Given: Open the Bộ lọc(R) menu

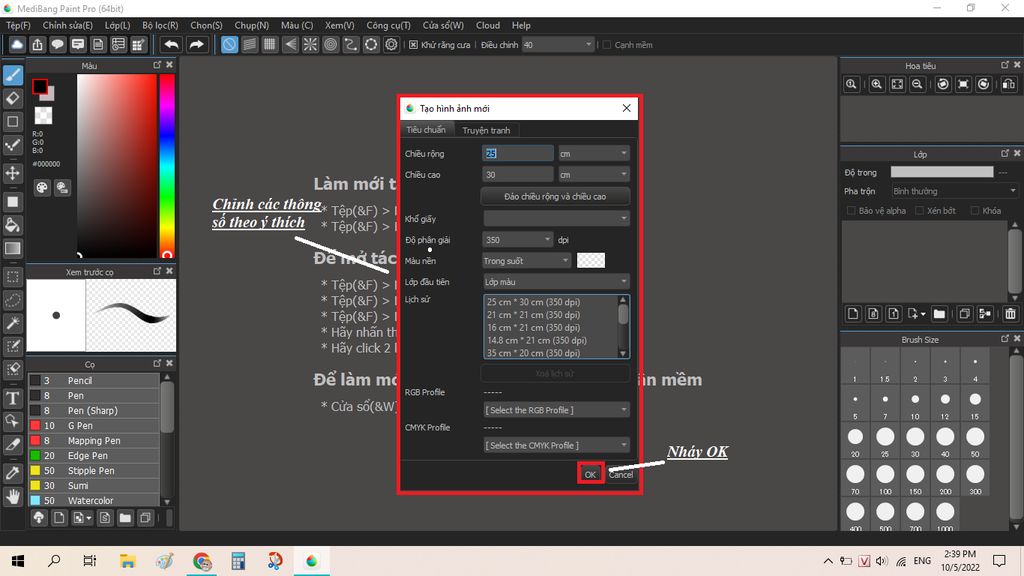Looking at the screenshot, I should click(160, 25).
